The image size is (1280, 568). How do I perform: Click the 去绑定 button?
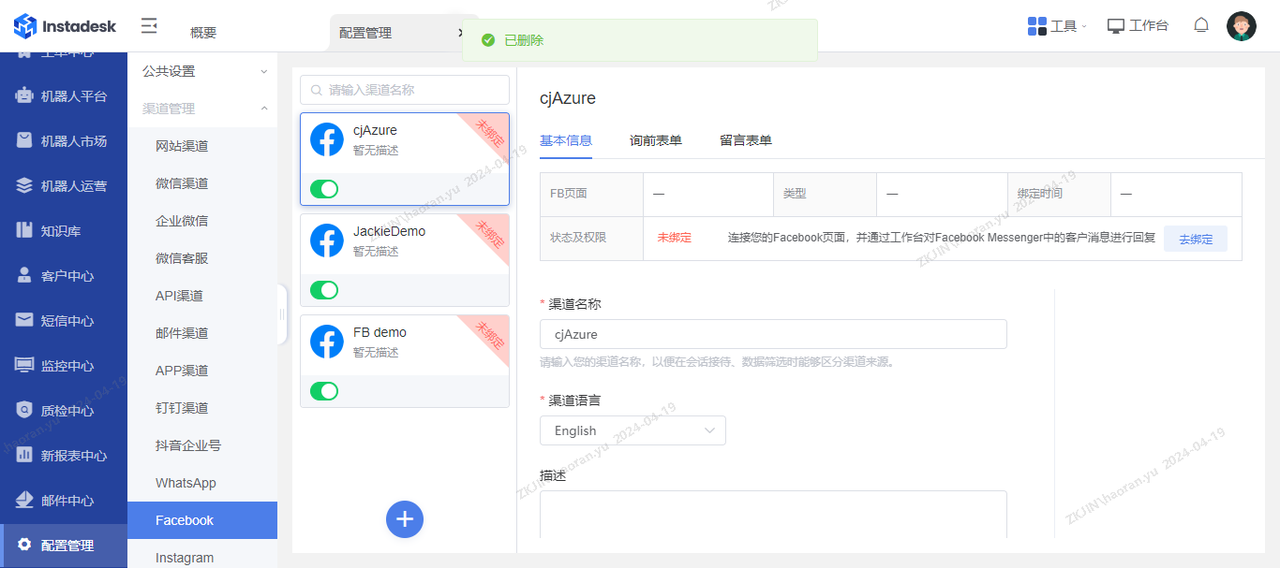[1195, 239]
